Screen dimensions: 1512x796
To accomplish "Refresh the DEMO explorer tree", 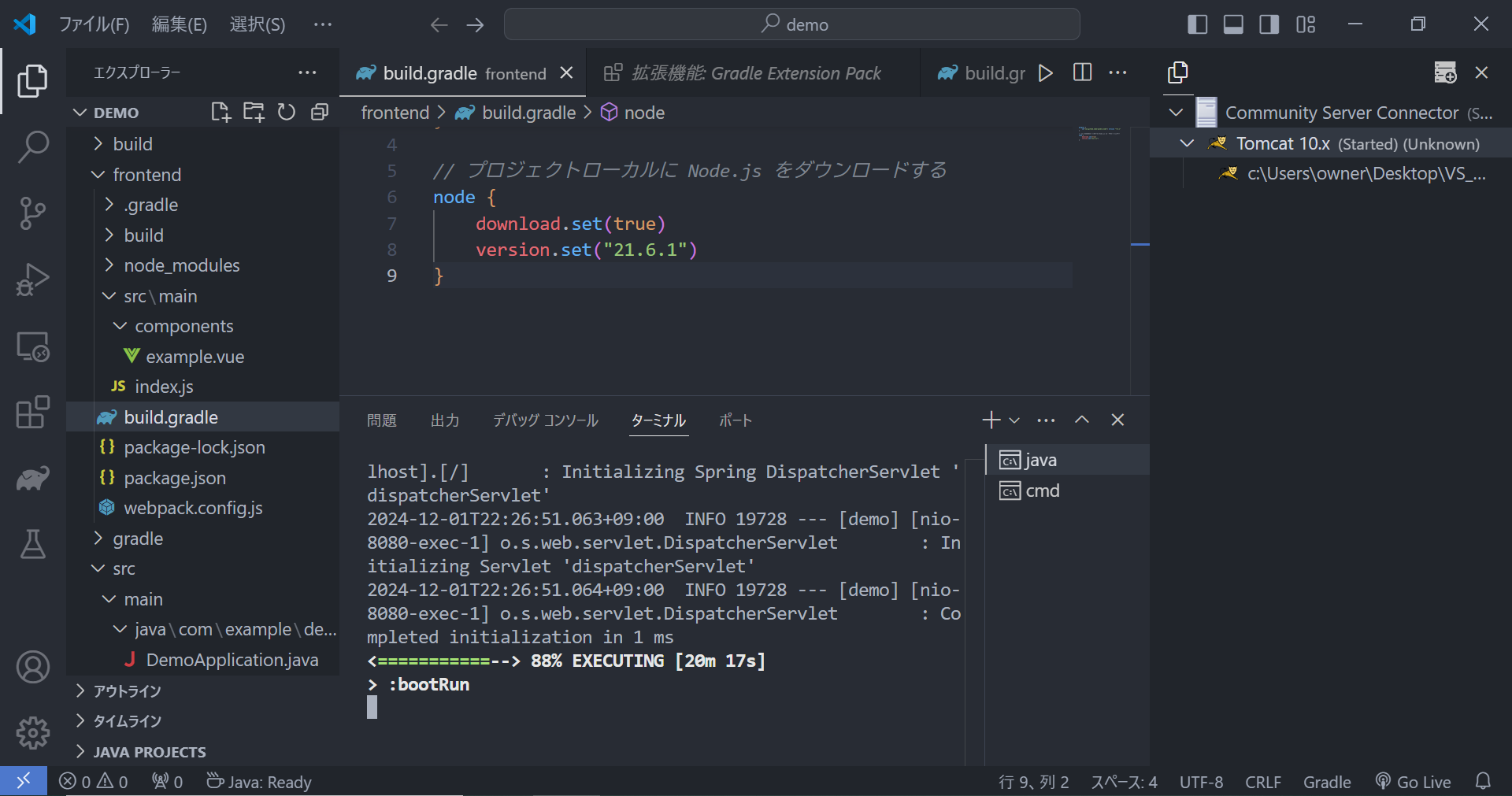I will (x=287, y=113).
